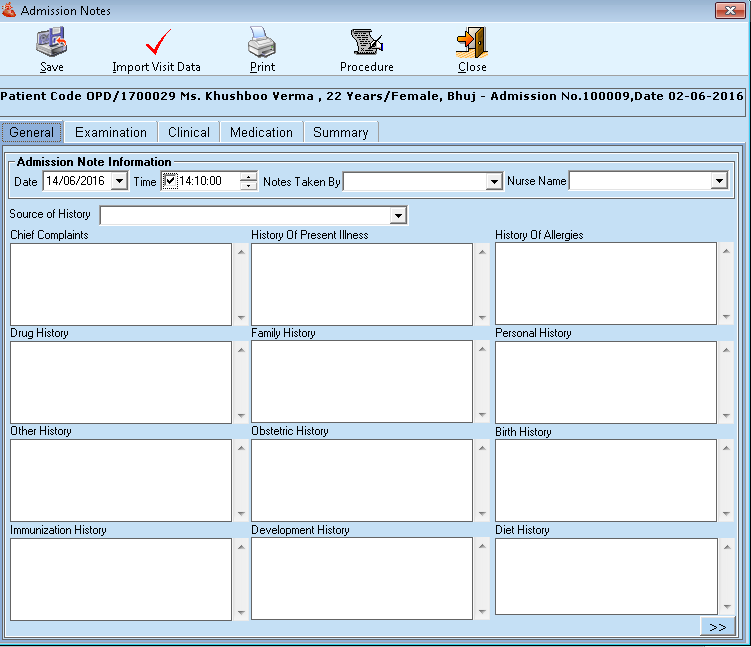Click the Admission Notes title bar app icon

click(9, 10)
